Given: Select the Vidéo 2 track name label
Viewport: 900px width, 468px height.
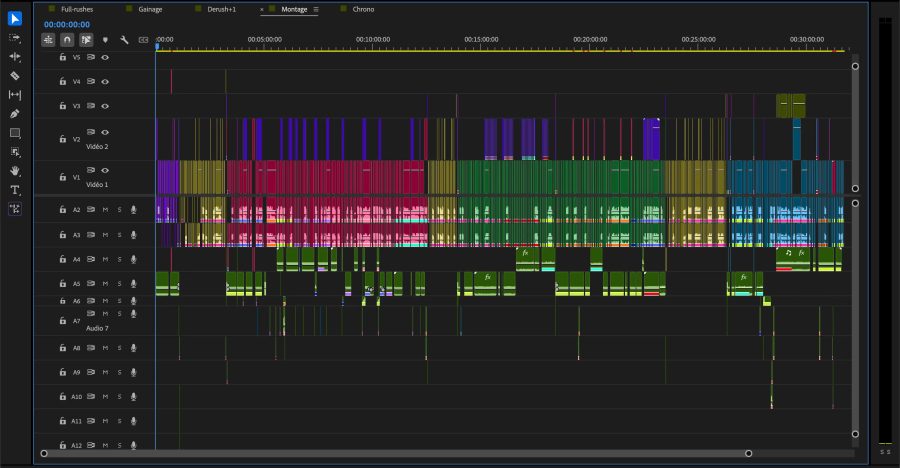Looking at the screenshot, I should click(x=97, y=147).
